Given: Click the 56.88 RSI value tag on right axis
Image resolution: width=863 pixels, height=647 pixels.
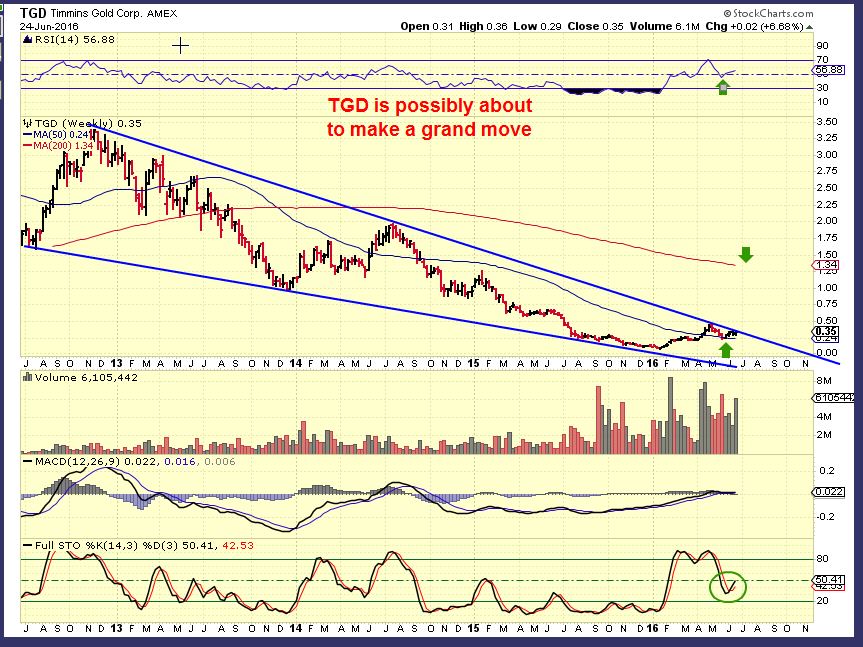Looking at the screenshot, I should coord(828,70).
